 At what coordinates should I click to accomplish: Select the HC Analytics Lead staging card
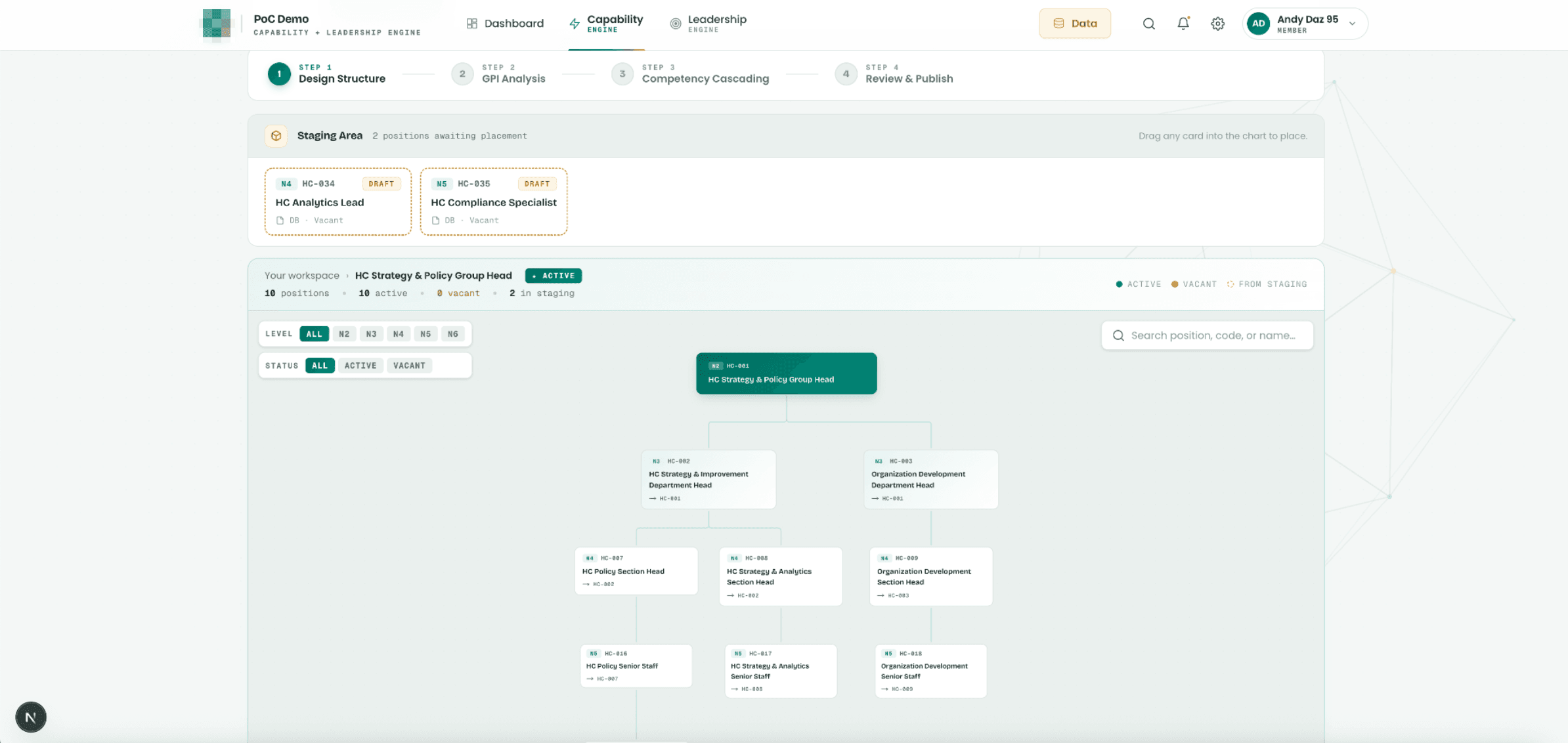[338, 202]
